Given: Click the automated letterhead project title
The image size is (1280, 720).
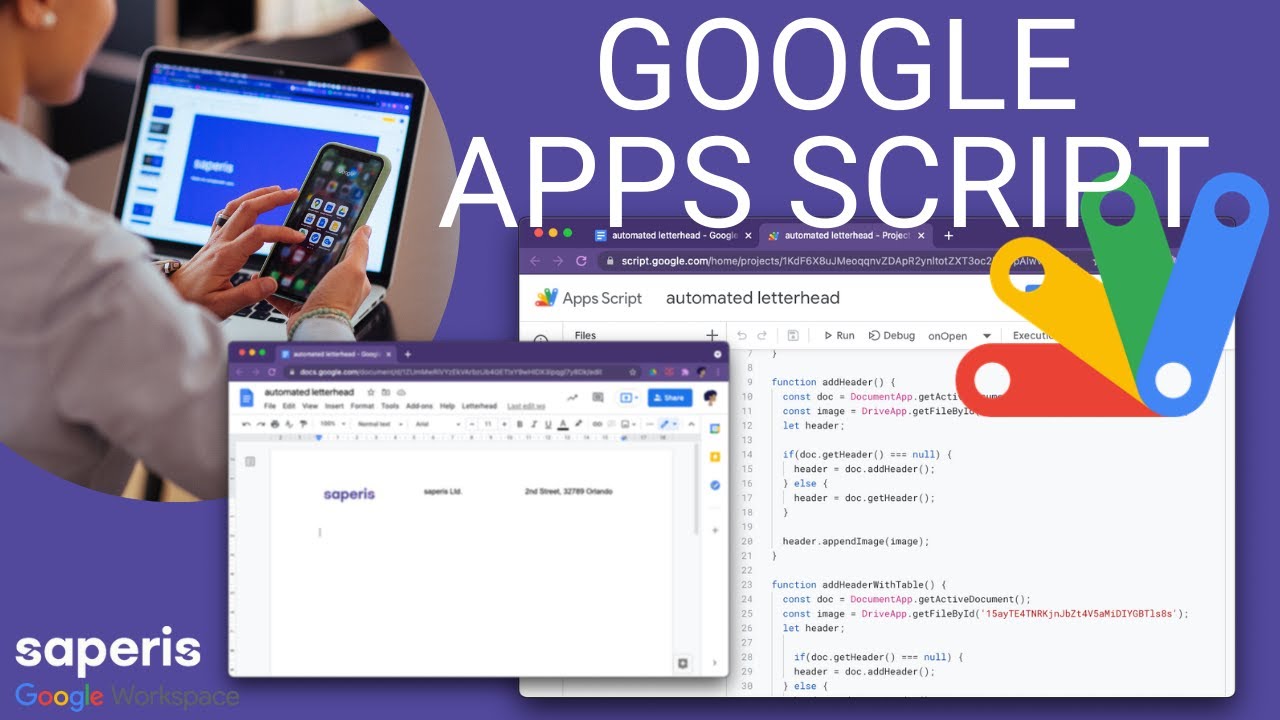Looking at the screenshot, I should (753, 298).
